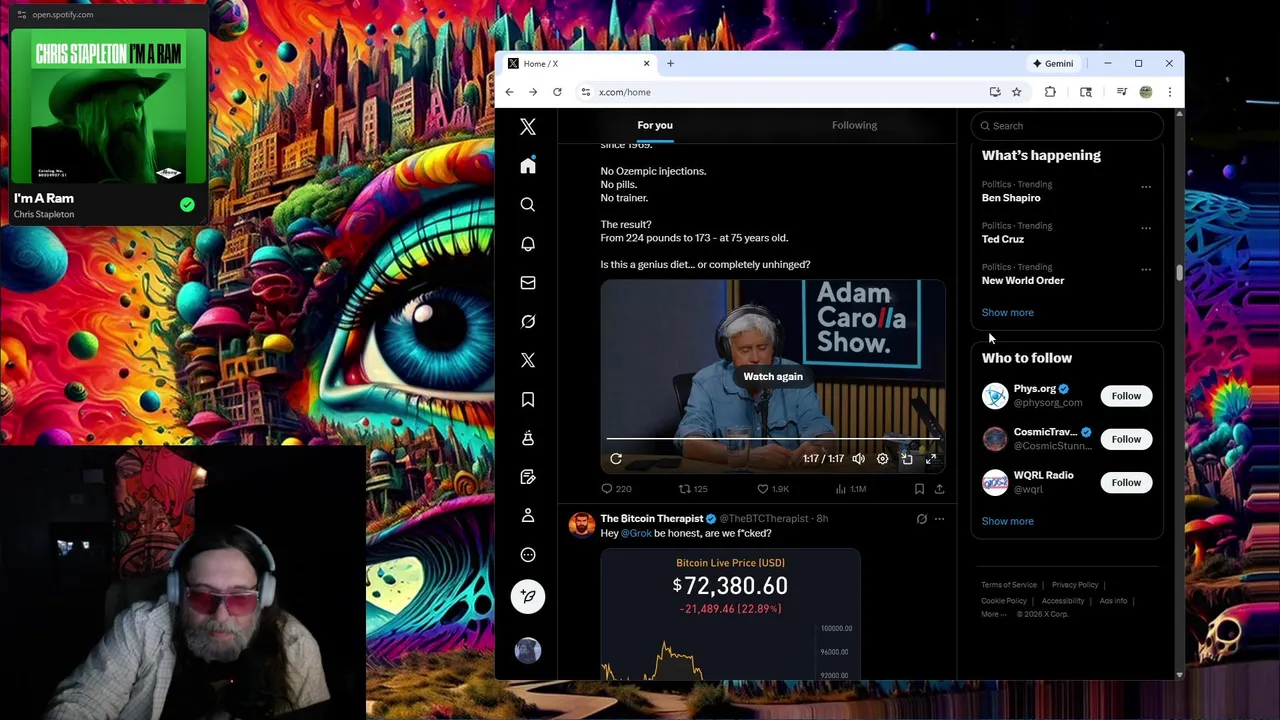The height and width of the screenshot is (720, 1280).
Task: Focus the X Search field
Action: point(1067,126)
